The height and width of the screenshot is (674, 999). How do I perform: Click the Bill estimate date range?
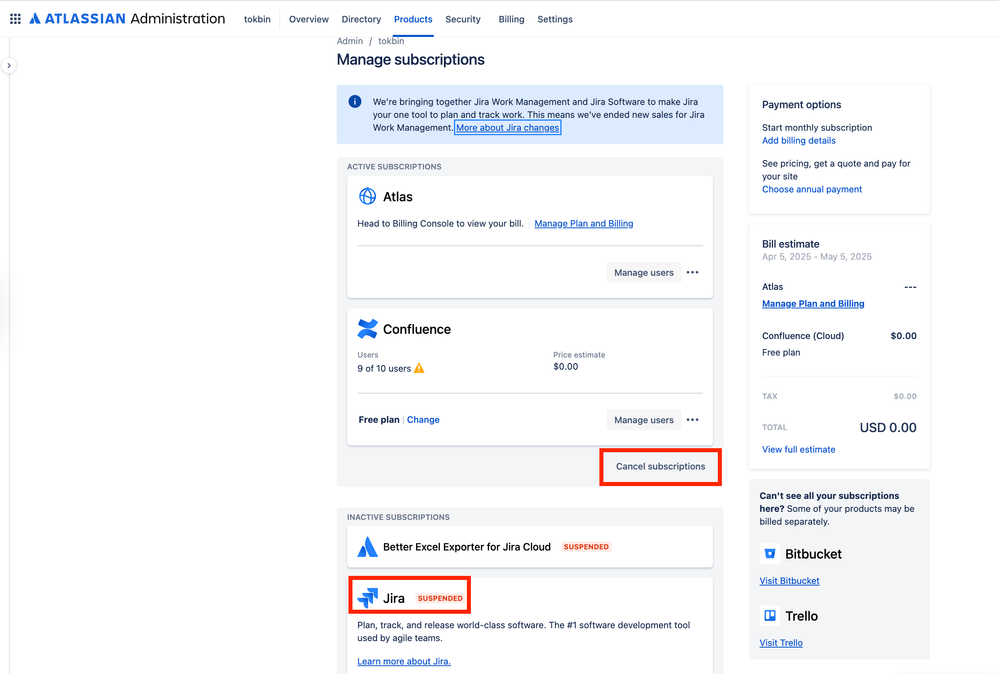817,257
